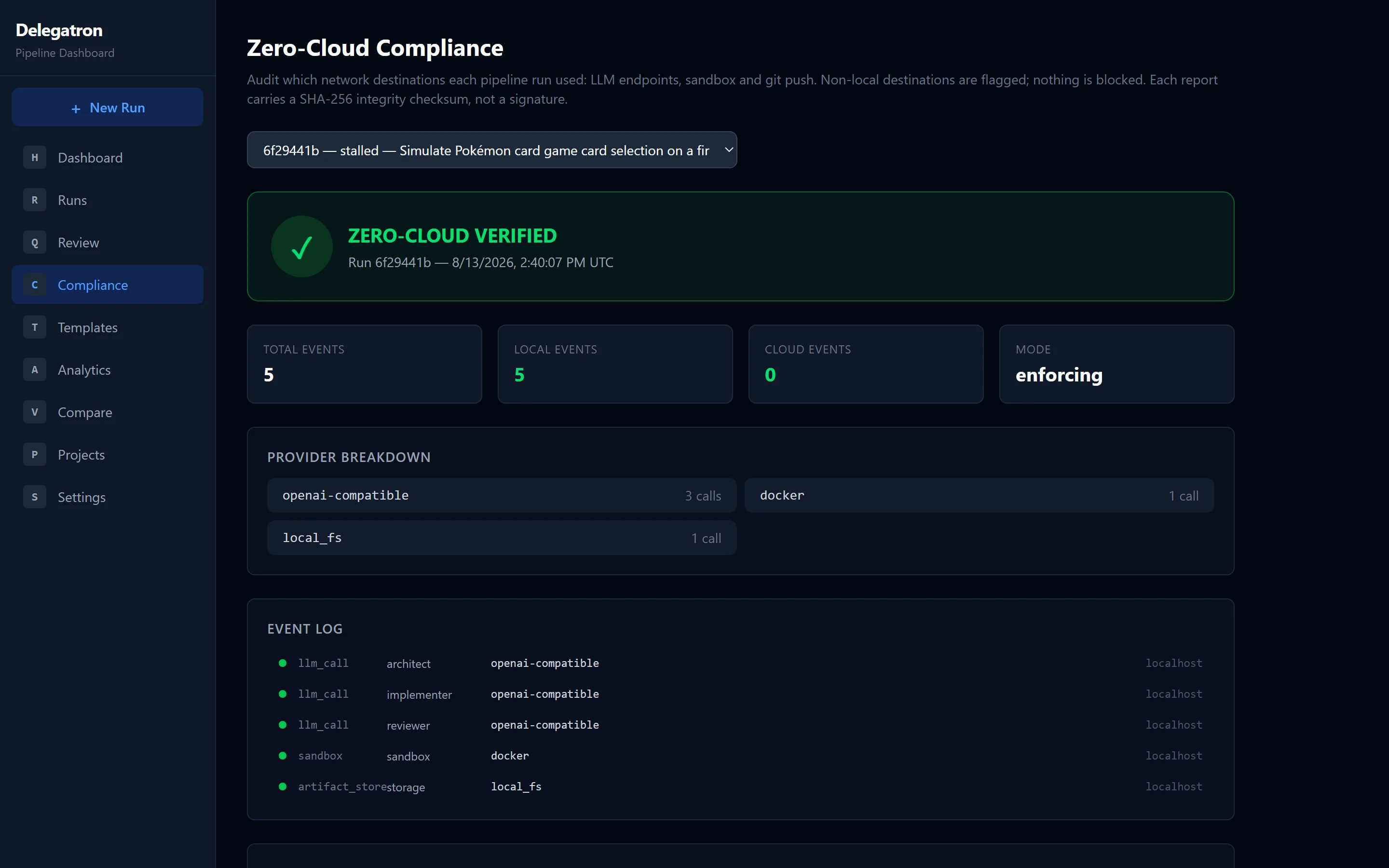Click the ZERO-CLOUD VERIFIED heading
Screen dimensions: 1389x868
coord(452,235)
